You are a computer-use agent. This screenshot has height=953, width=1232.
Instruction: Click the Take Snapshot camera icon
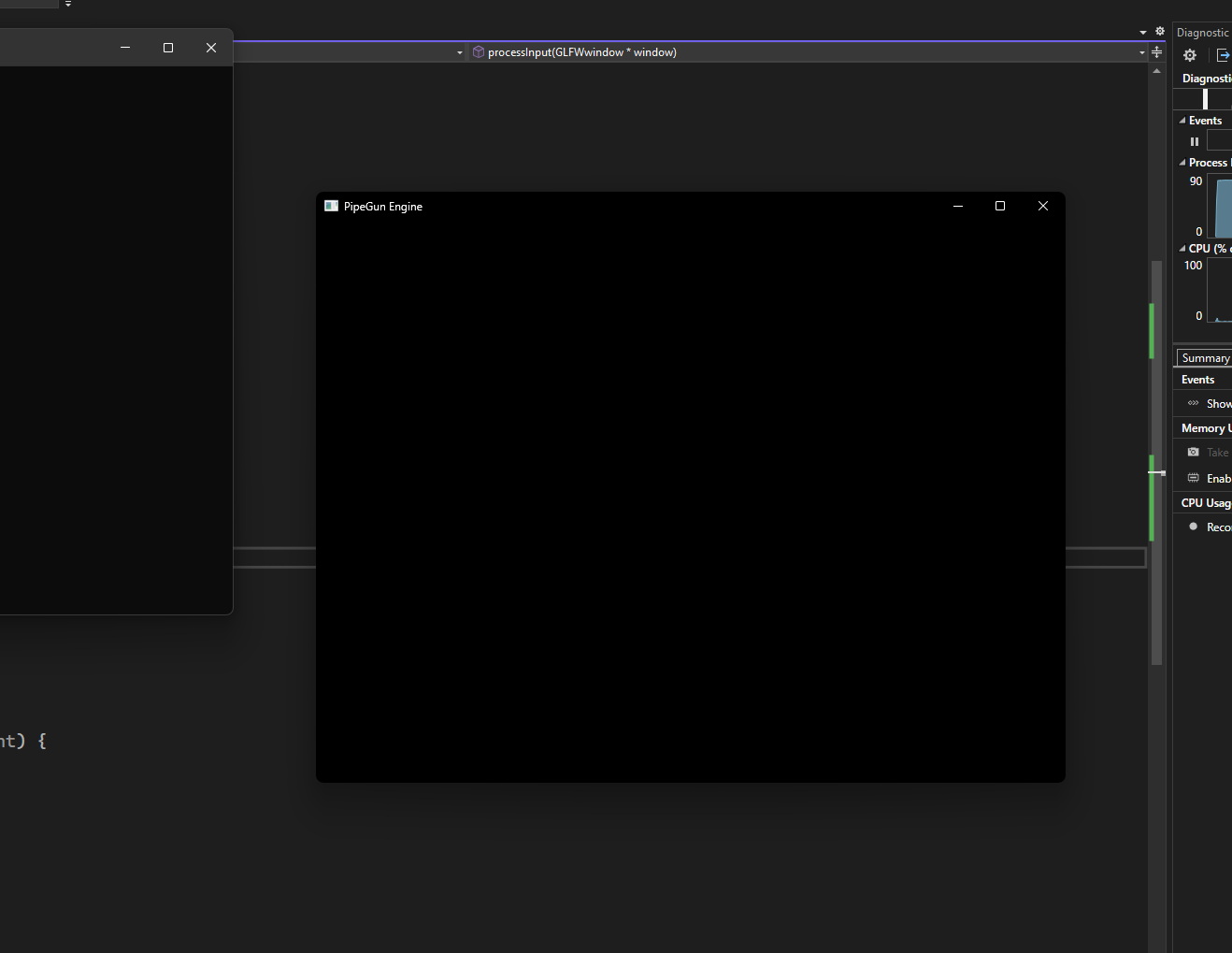tap(1193, 452)
